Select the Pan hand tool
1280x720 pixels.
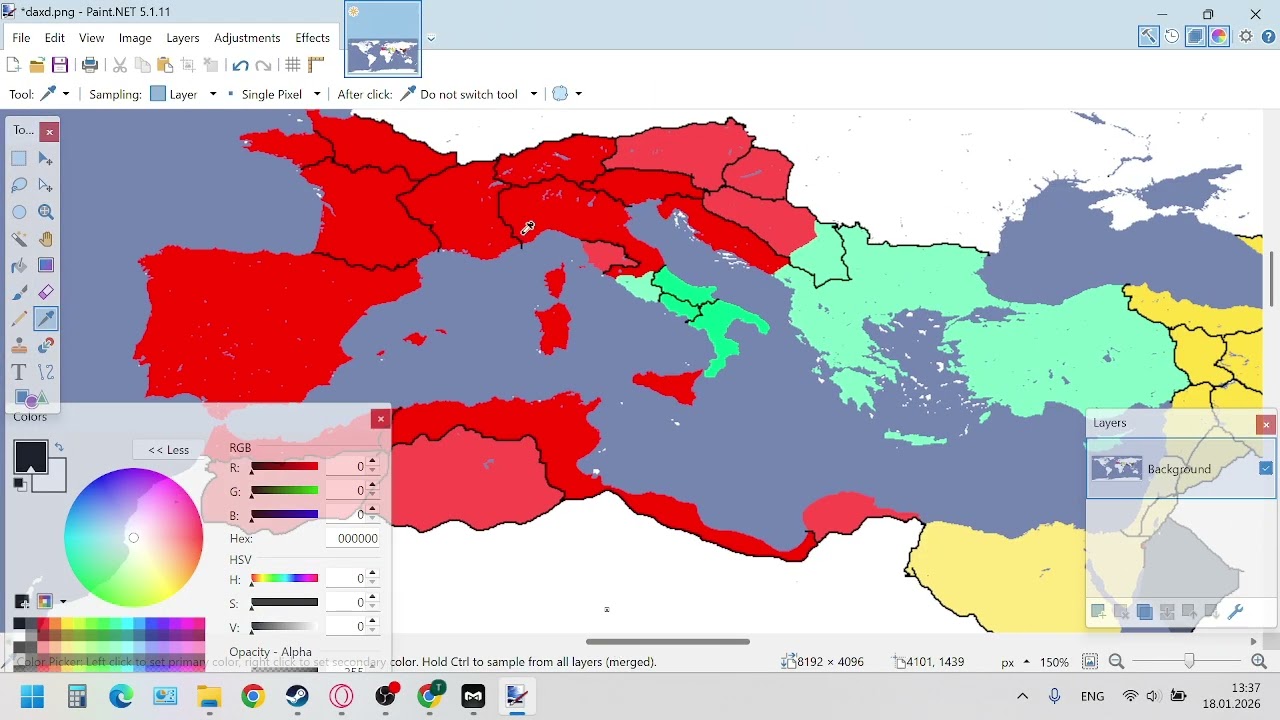[46, 239]
